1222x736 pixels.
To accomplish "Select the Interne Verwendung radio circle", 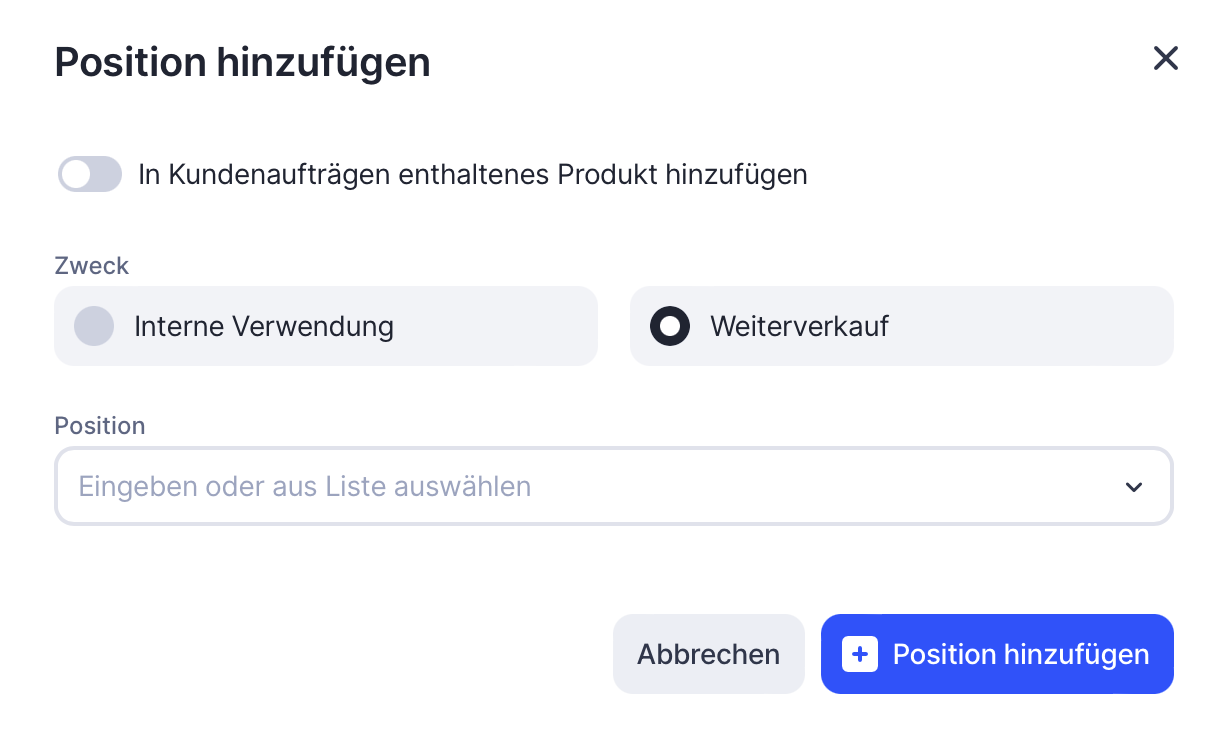I will [x=94, y=326].
